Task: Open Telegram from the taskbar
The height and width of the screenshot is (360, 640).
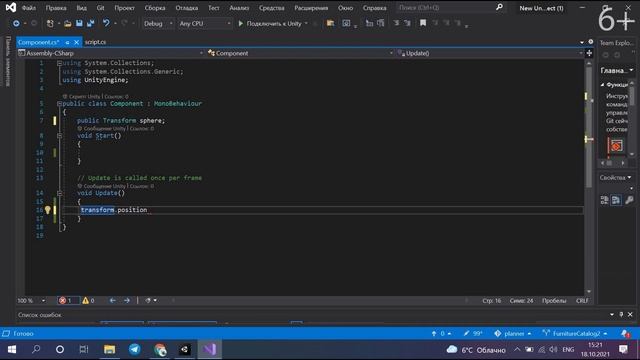Action: 135,349
